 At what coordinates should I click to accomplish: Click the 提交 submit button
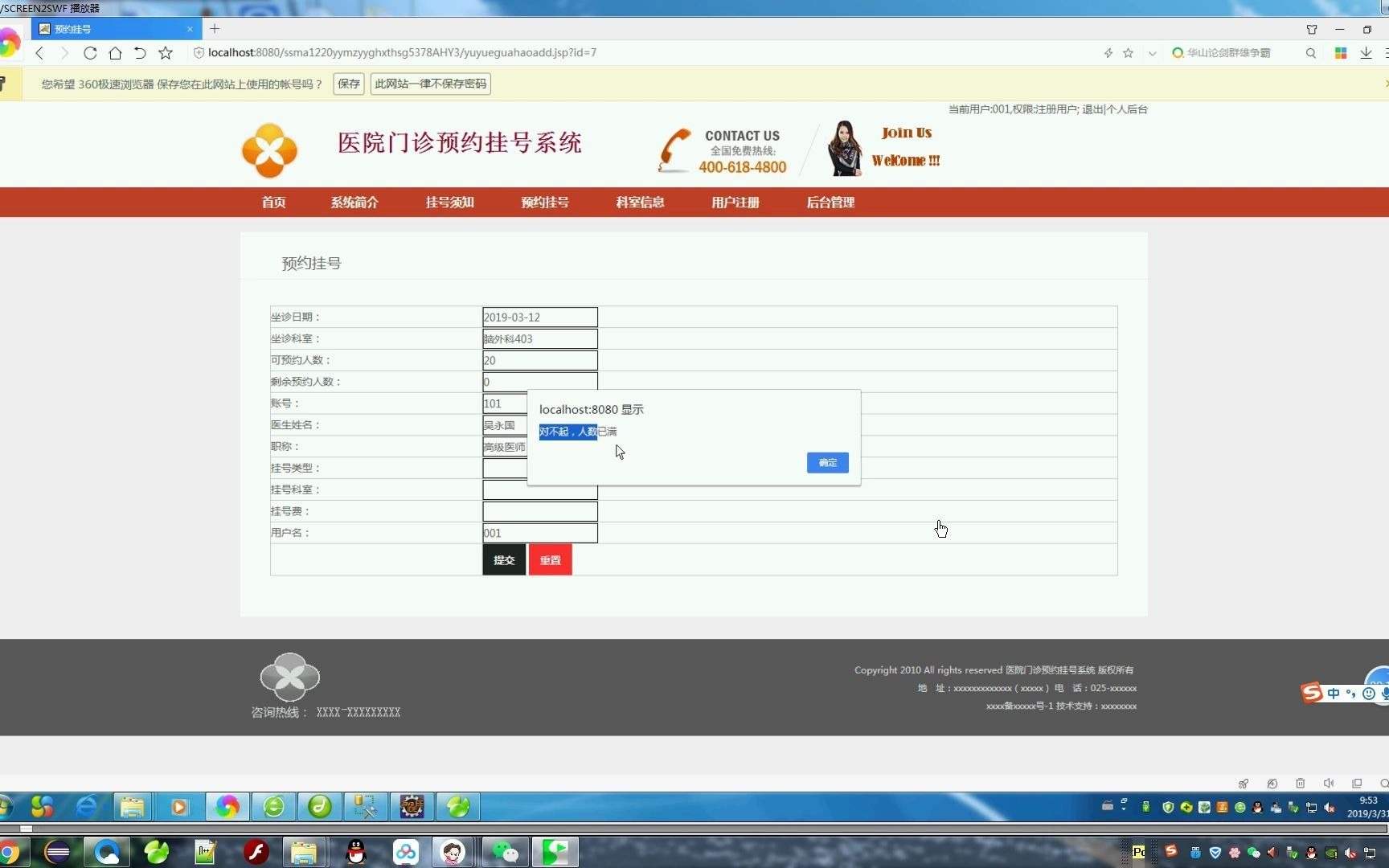click(503, 559)
